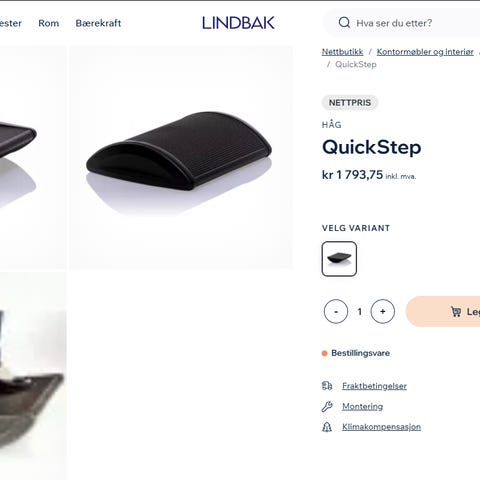Open the Fraktbetingelser link
The height and width of the screenshot is (480, 480).
click(374, 386)
